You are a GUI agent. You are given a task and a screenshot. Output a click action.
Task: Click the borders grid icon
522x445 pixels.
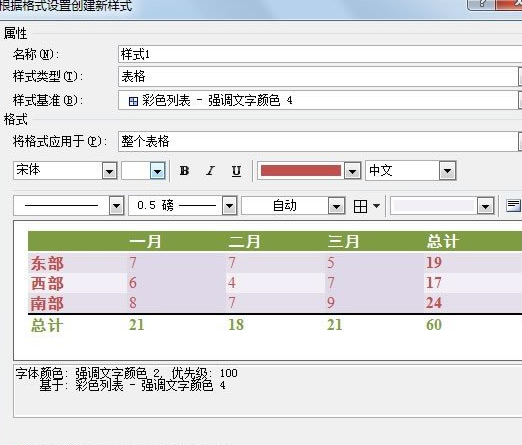360,206
